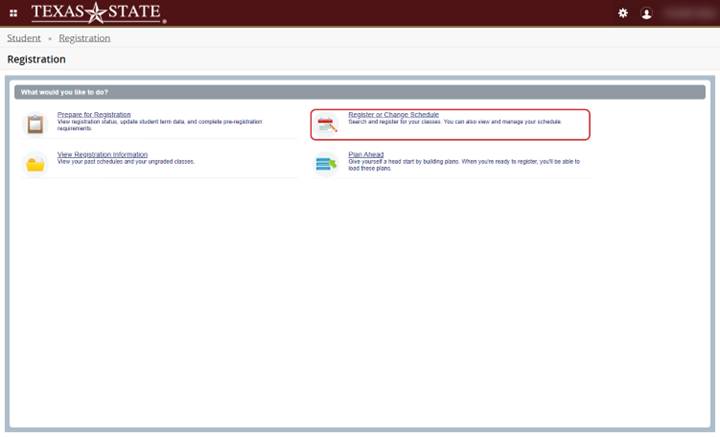Open the Plan Ahead link
This screenshot has width=720, height=437.
pyautogui.click(x=365, y=154)
